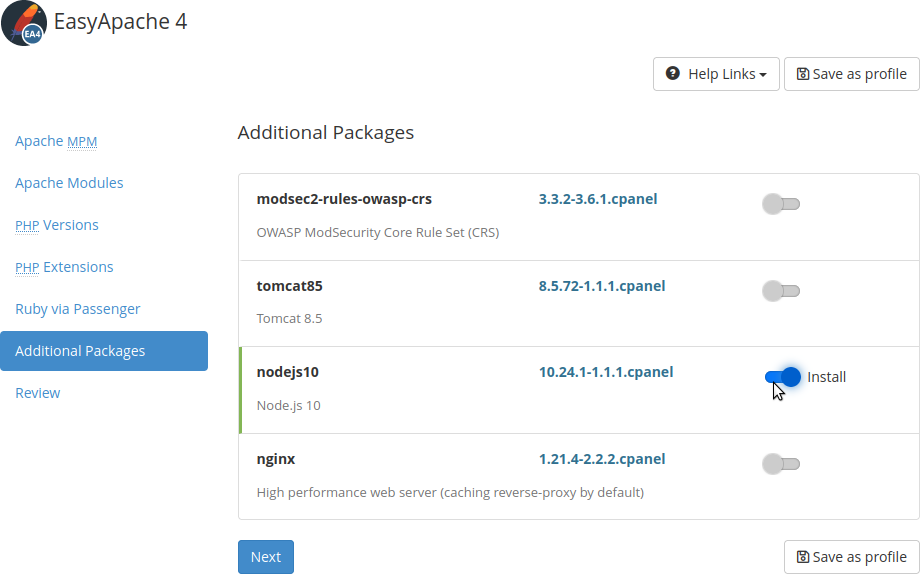920x574 pixels.
Task: Click the EasyApache 4 logo icon
Action: (23, 23)
